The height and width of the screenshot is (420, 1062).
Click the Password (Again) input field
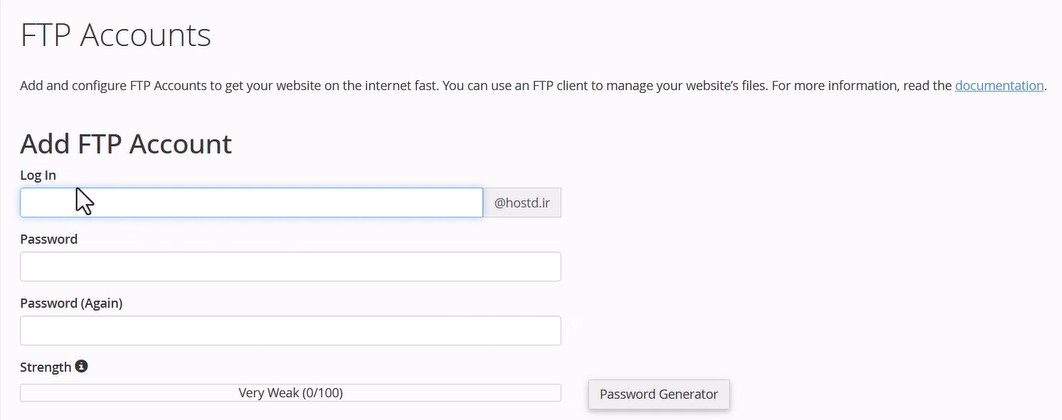[x=290, y=331]
